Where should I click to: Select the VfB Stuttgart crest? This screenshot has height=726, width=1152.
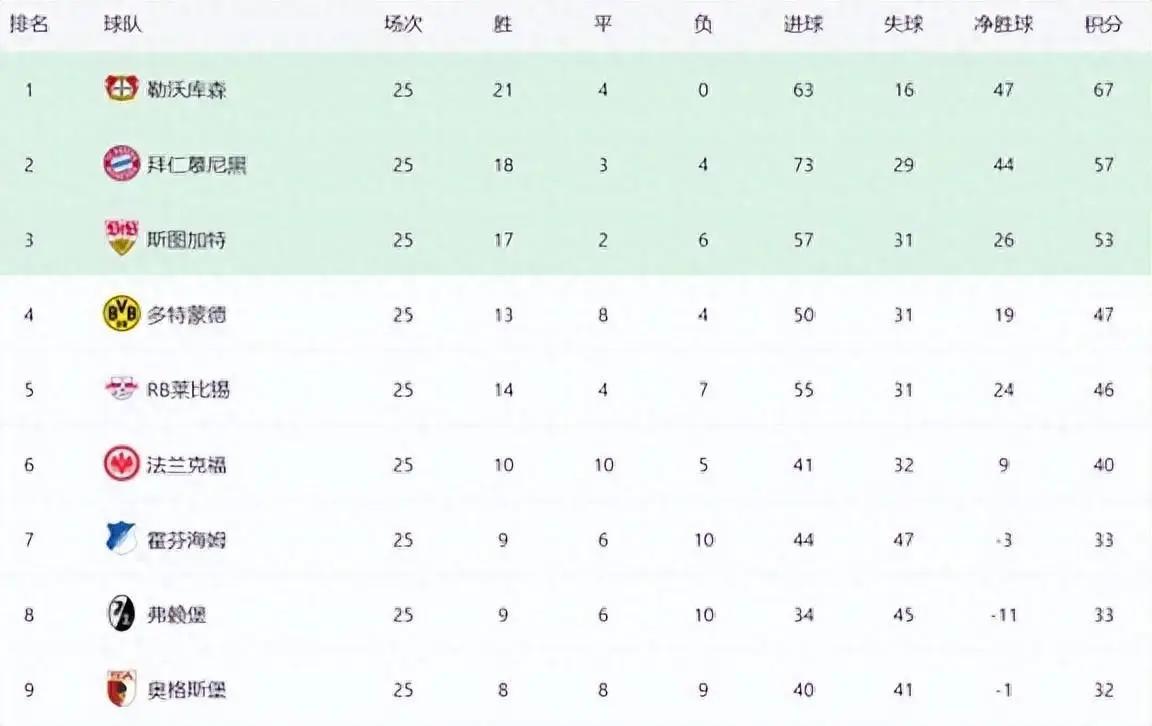pos(121,238)
